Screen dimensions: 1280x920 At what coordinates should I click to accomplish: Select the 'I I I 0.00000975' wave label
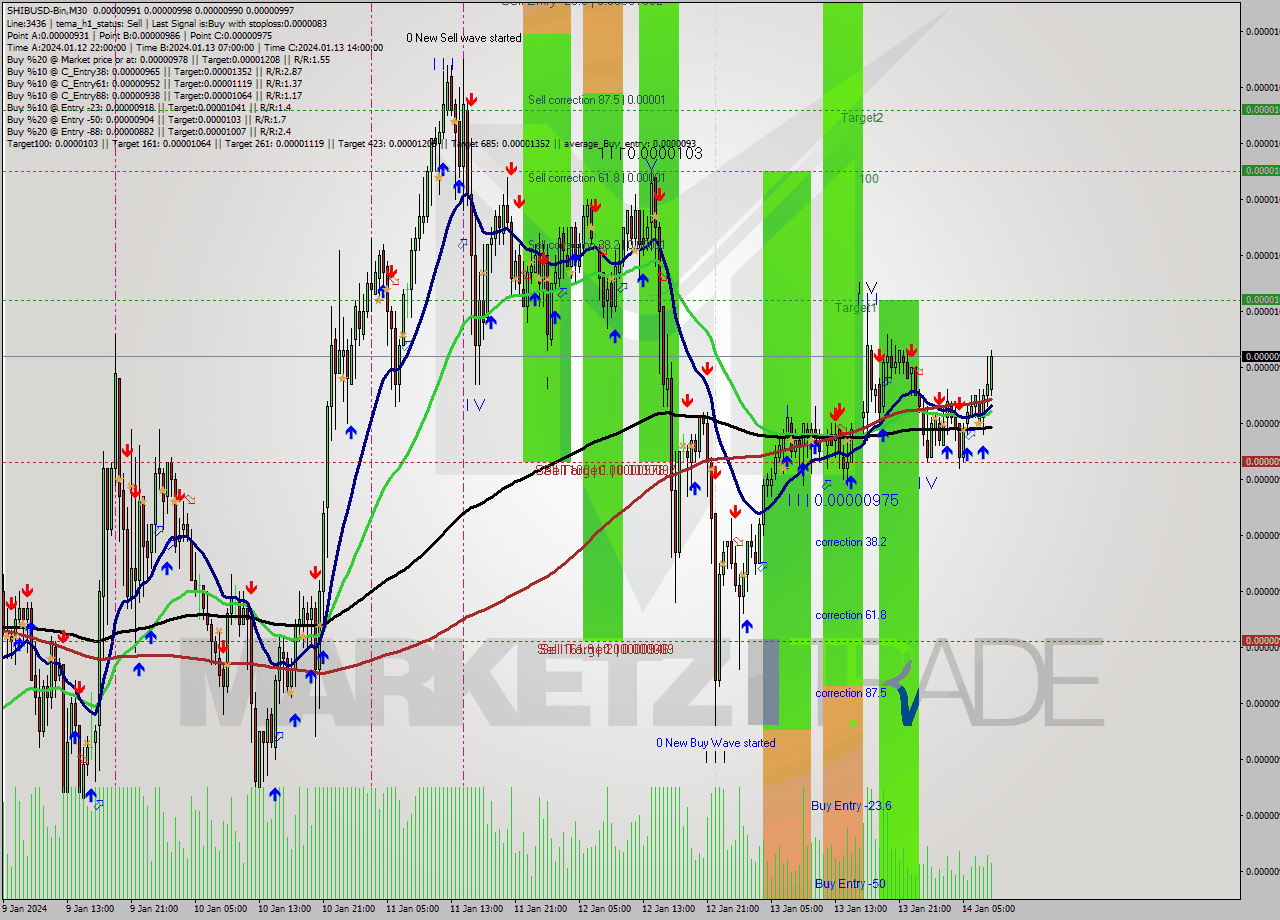pyautogui.click(x=843, y=500)
